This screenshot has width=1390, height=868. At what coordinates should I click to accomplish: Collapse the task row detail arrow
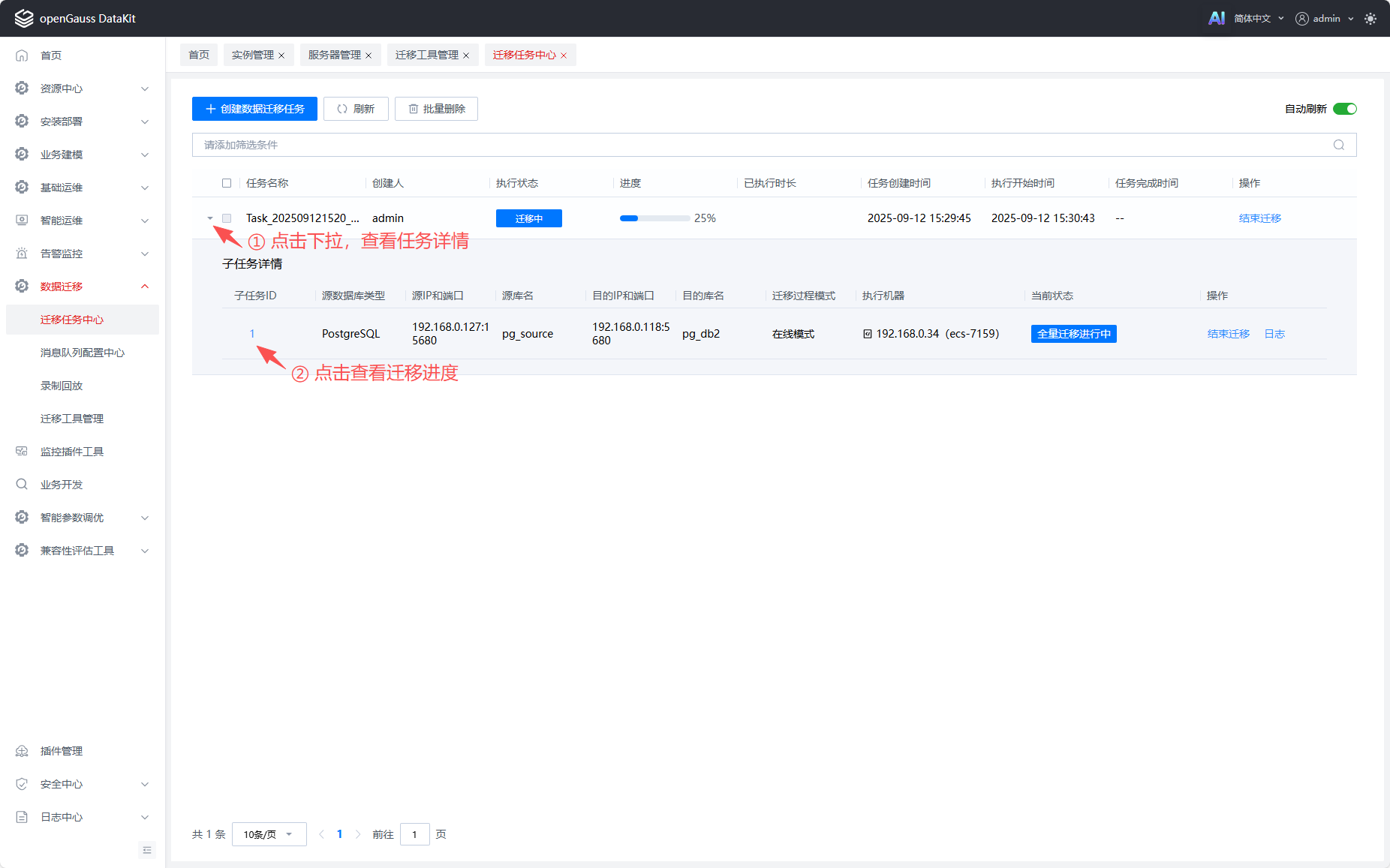pyautogui.click(x=210, y=218)
